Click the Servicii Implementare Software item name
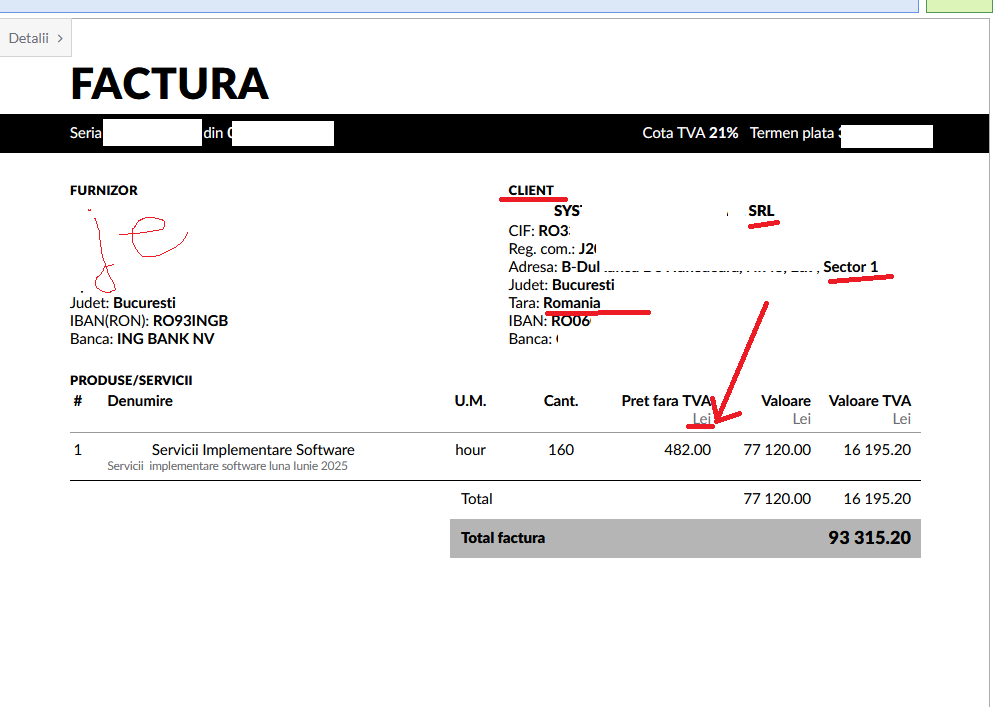The image size is (1007, 707). coord(253,450)
